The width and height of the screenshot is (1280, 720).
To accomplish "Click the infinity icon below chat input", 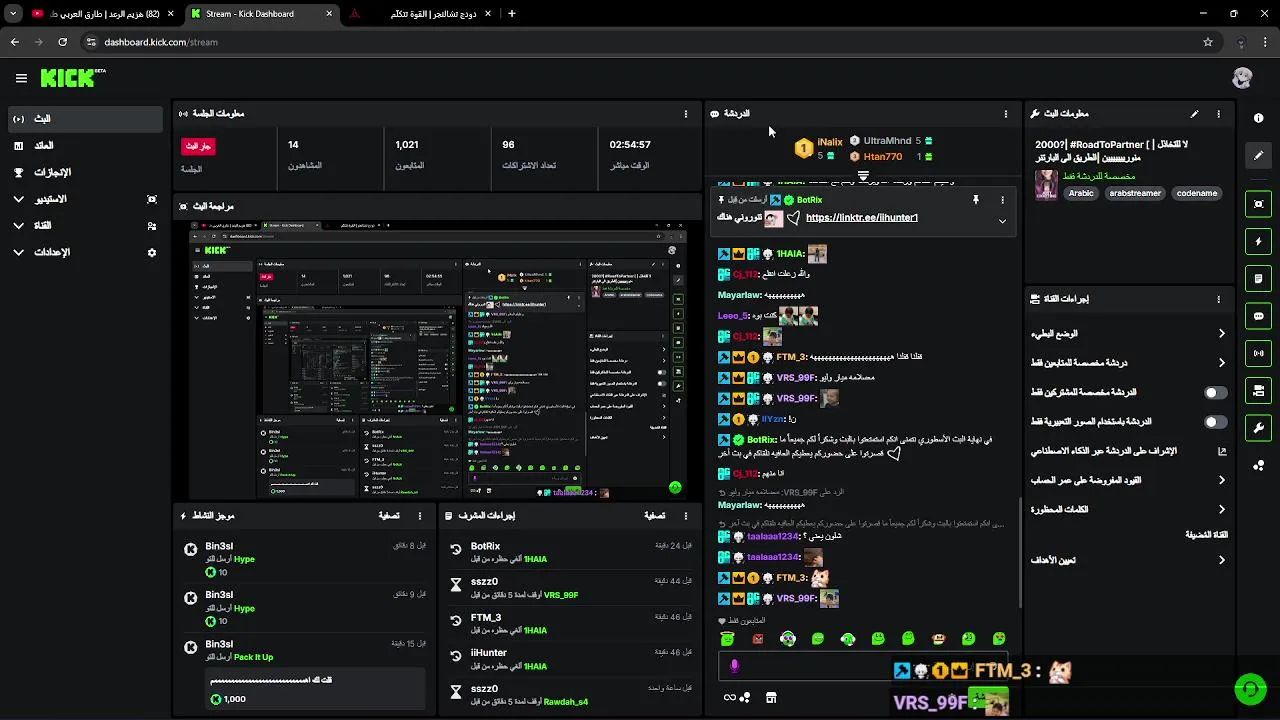I will coord(729,698).
